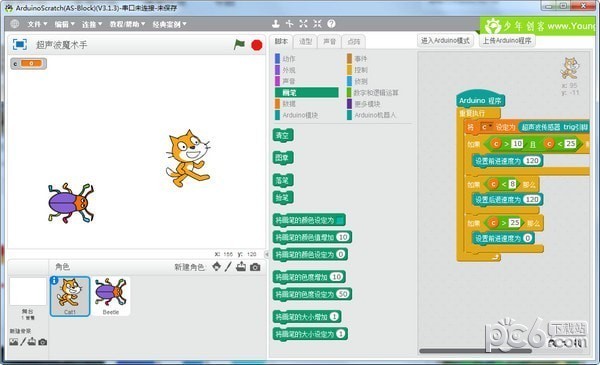Screen dimensions: 600x365
Task: Click the value 10 in 将画笔的颜色值增加 block
Action: point(343,237)
